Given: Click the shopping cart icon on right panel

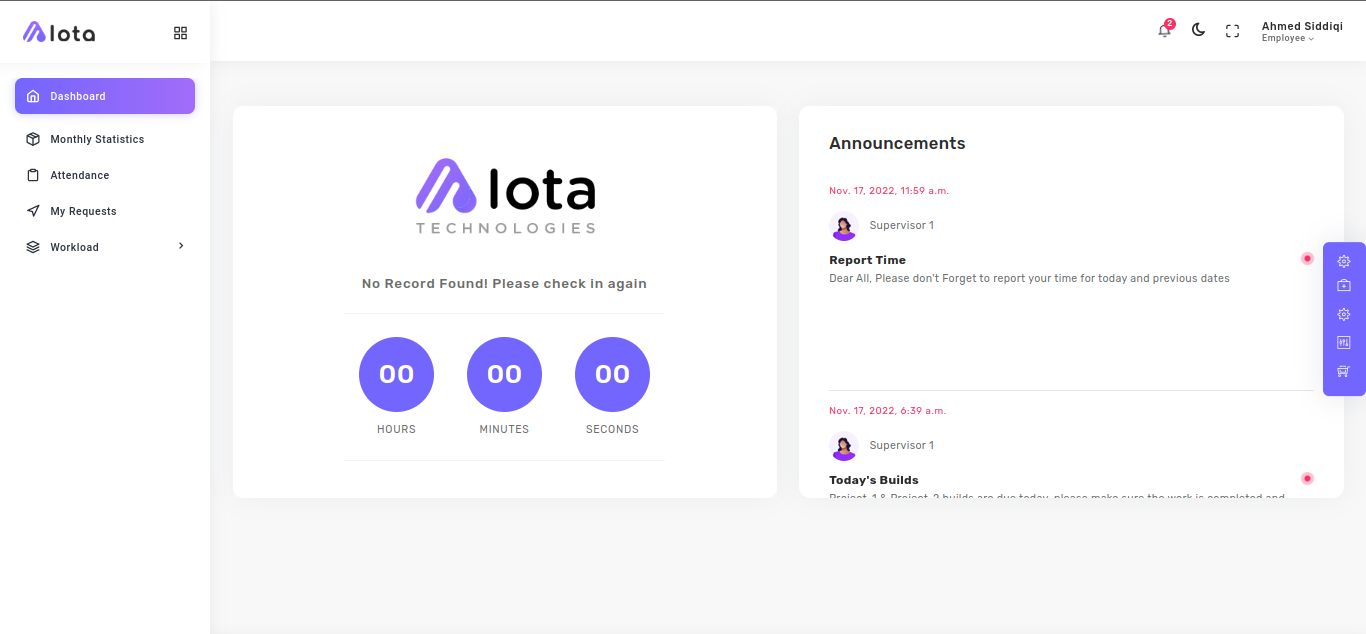Looking at the screenshot, I should click(x=1344, y=371).
